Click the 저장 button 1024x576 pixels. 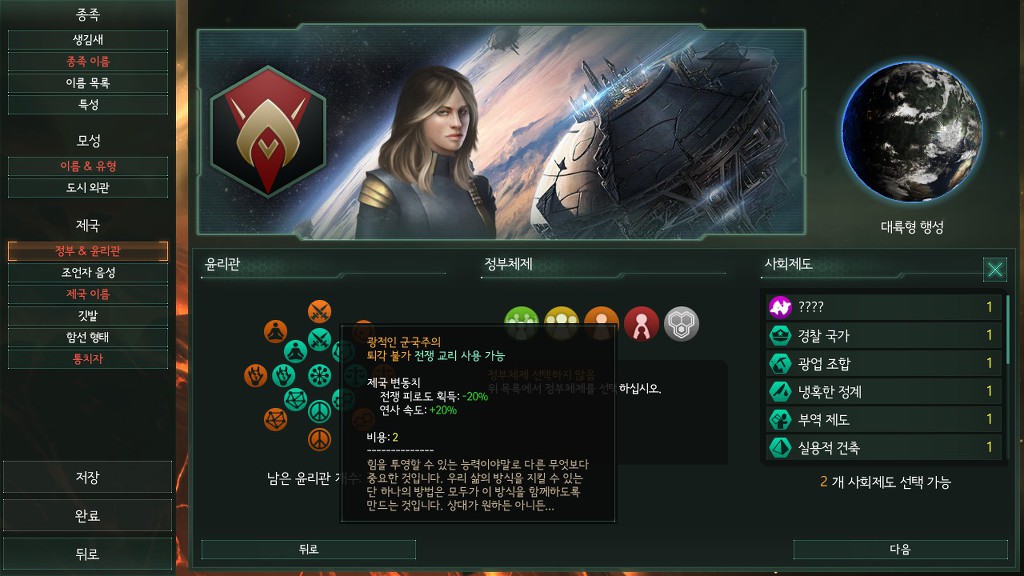coord(88,477)
